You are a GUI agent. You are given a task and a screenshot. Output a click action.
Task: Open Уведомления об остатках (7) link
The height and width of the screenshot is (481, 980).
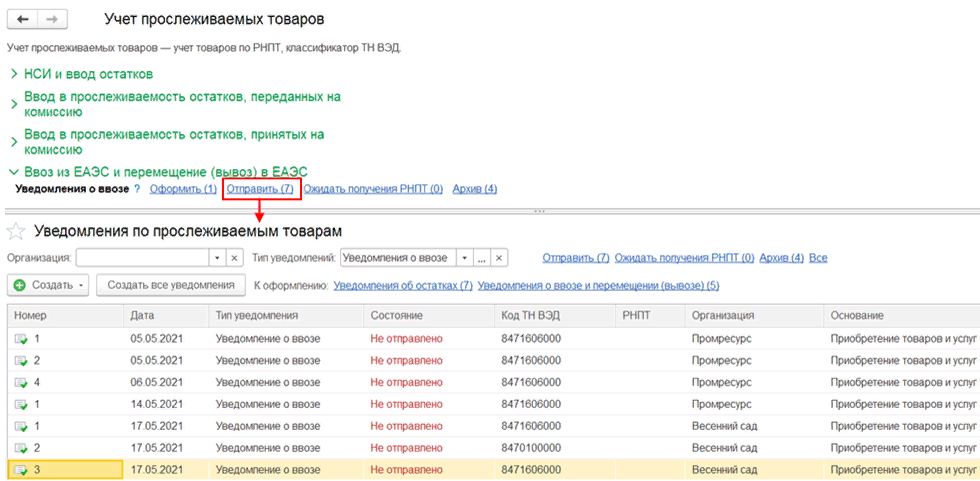[402, 286]
